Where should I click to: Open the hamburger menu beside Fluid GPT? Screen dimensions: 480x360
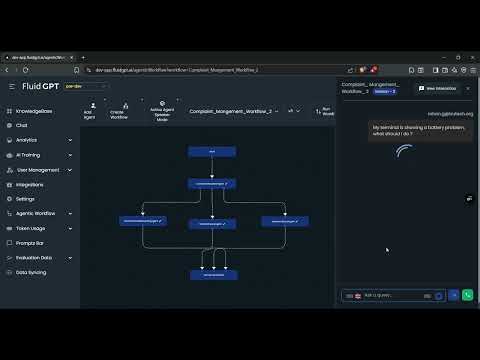point(12,87)
